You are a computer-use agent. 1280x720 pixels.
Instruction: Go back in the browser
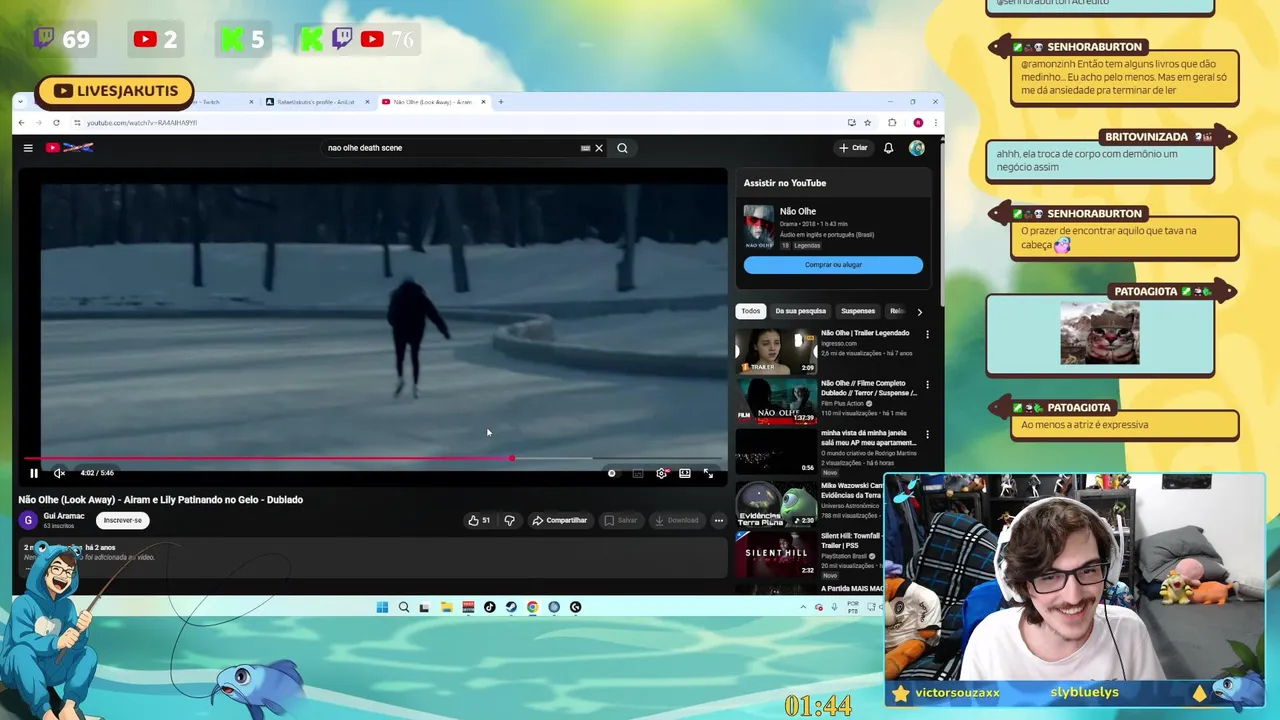22,122
